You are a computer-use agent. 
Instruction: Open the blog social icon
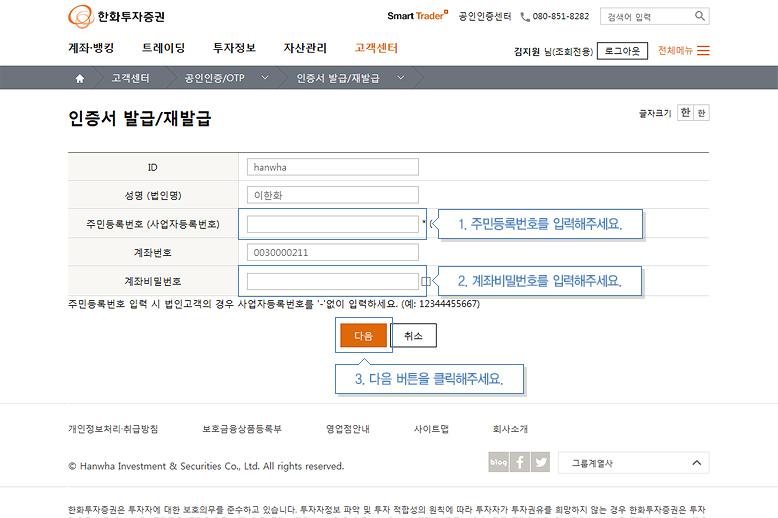(x=499, y=462)
